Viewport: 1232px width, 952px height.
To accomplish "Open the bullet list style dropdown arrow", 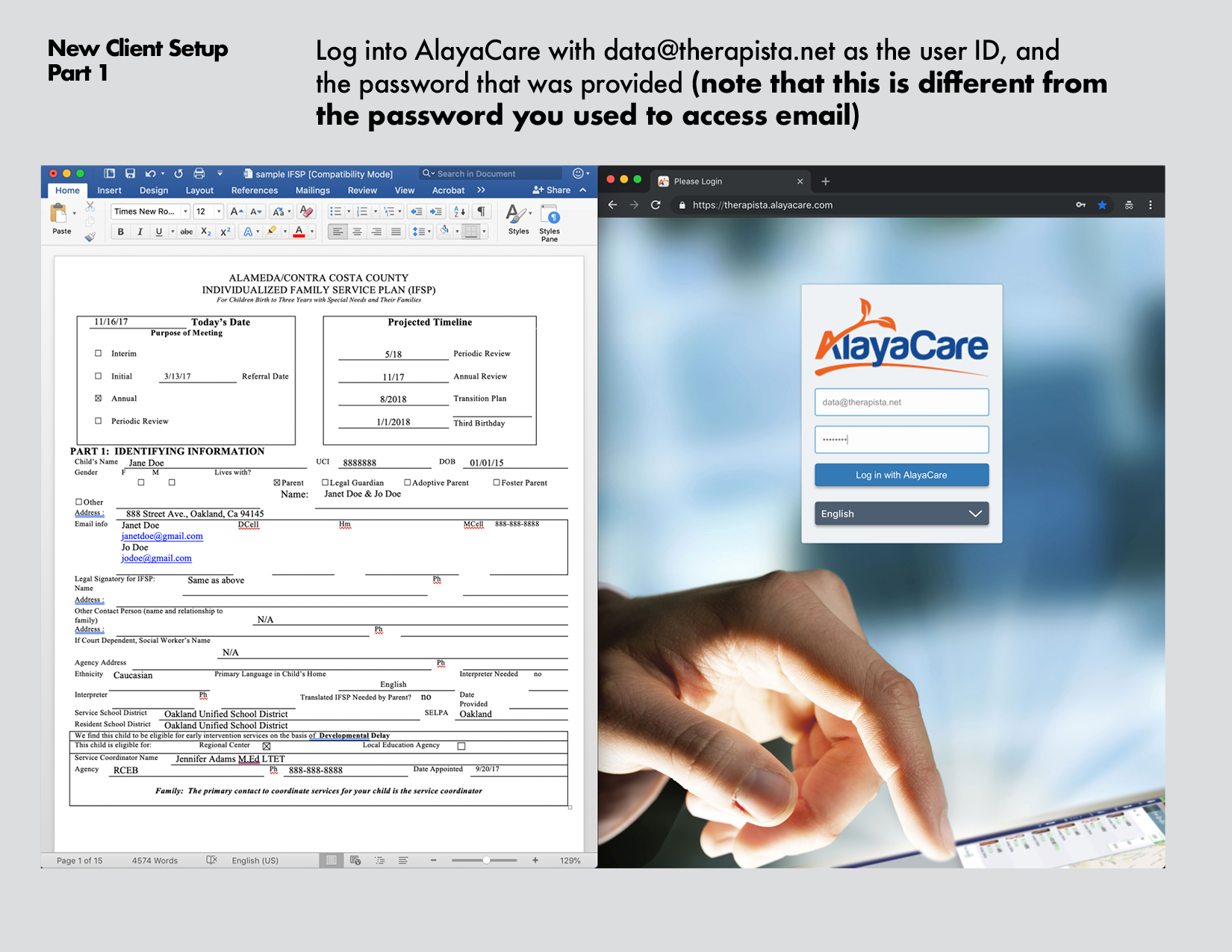I will coord(349,211).
